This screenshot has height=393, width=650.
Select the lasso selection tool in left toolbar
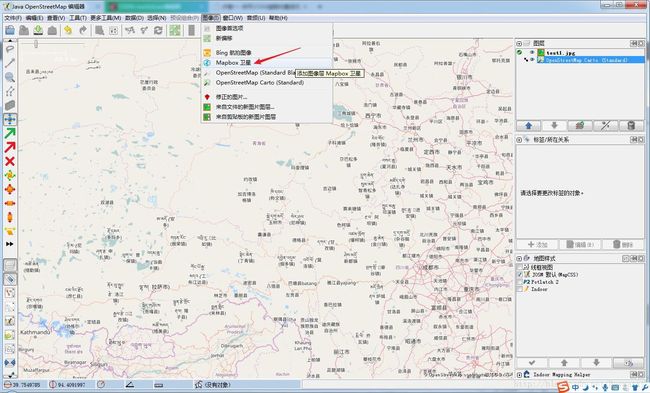point(10,49)
